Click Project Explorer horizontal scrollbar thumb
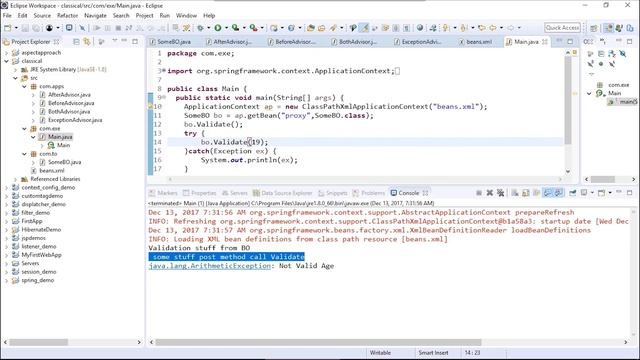The height and width of the screenshot is (360, 640). pos(38,342)
